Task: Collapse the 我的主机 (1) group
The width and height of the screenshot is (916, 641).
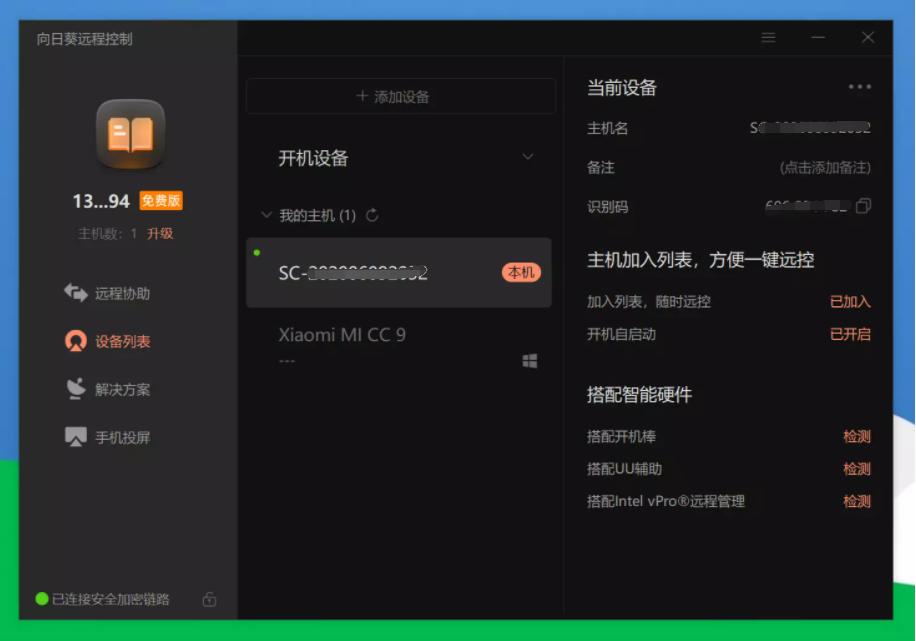Action: coord(266,215)
